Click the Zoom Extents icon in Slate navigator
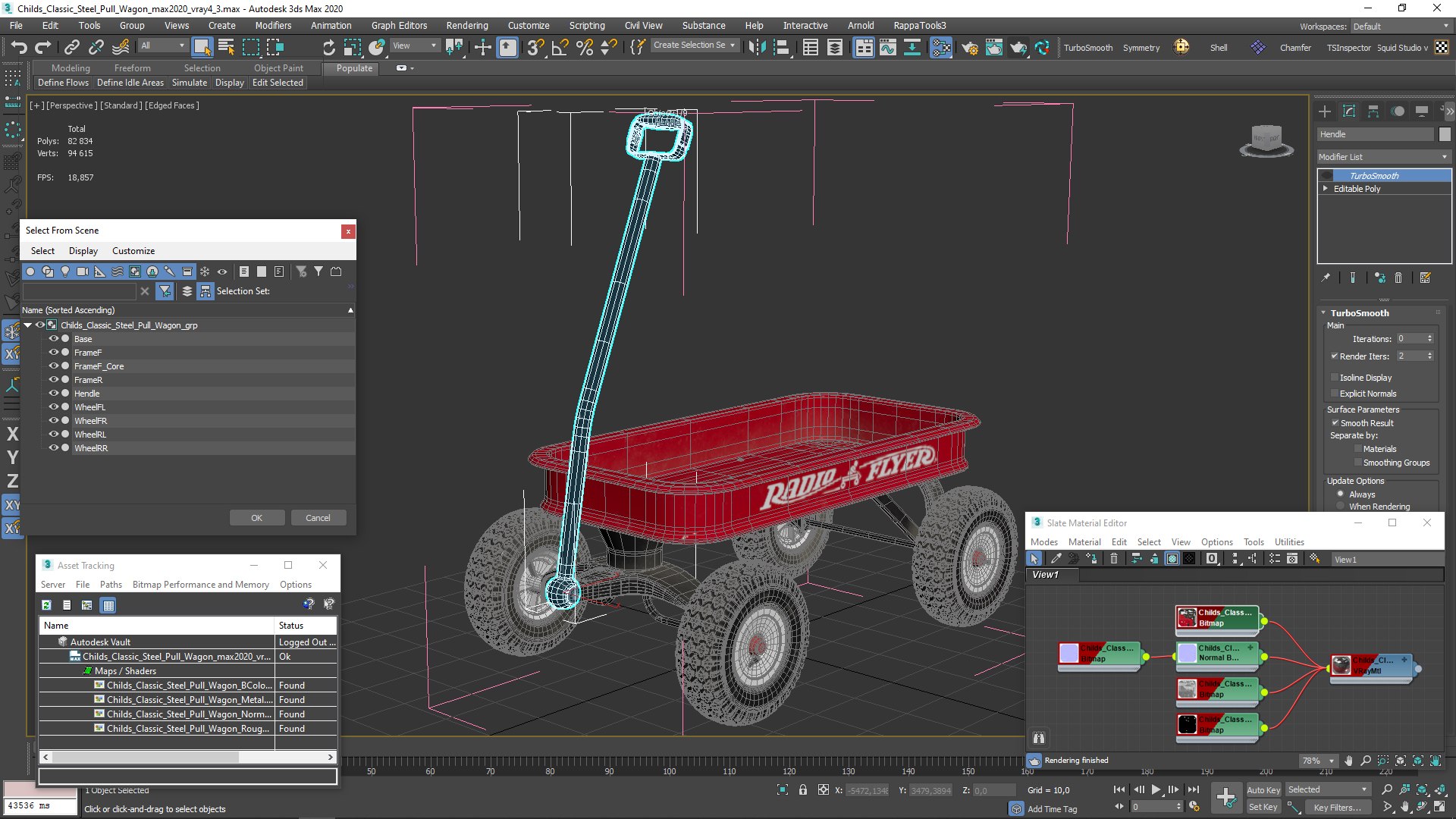The height and width of the screenshot is (819, 1456). coord(1401,761)
